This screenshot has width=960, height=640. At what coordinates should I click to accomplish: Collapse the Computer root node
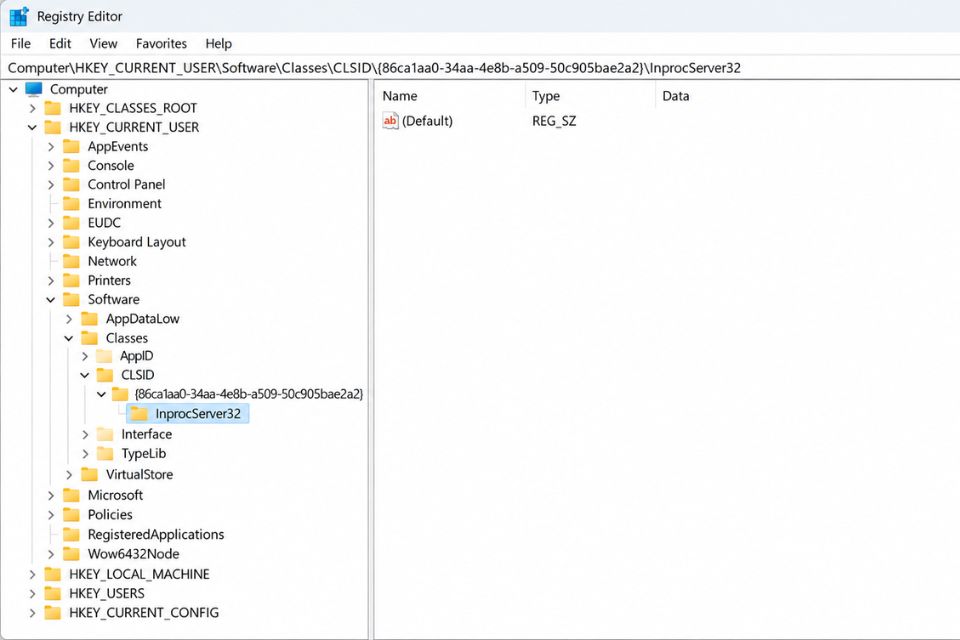[13, 89]
